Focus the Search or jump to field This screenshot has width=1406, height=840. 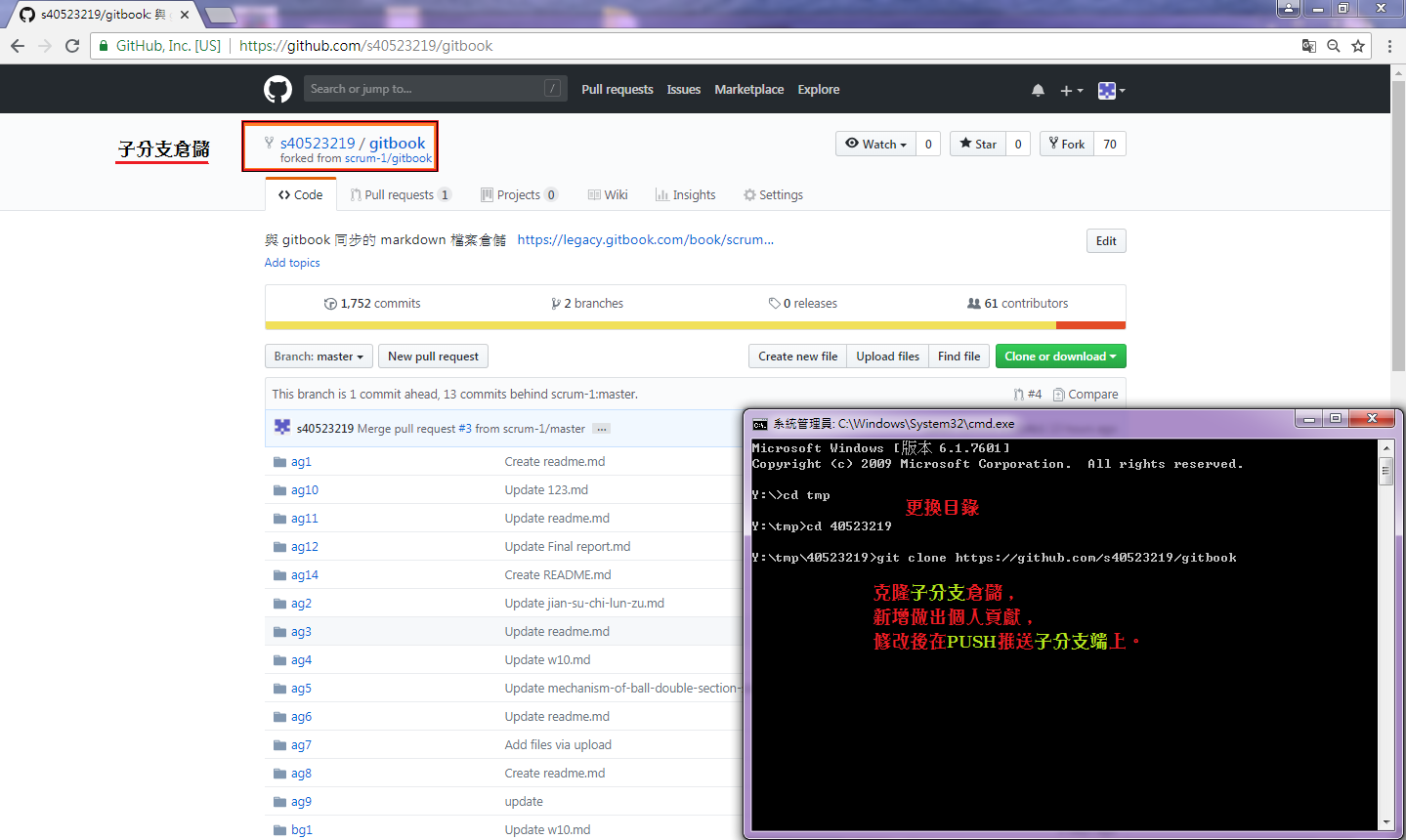tap(435, 89)
